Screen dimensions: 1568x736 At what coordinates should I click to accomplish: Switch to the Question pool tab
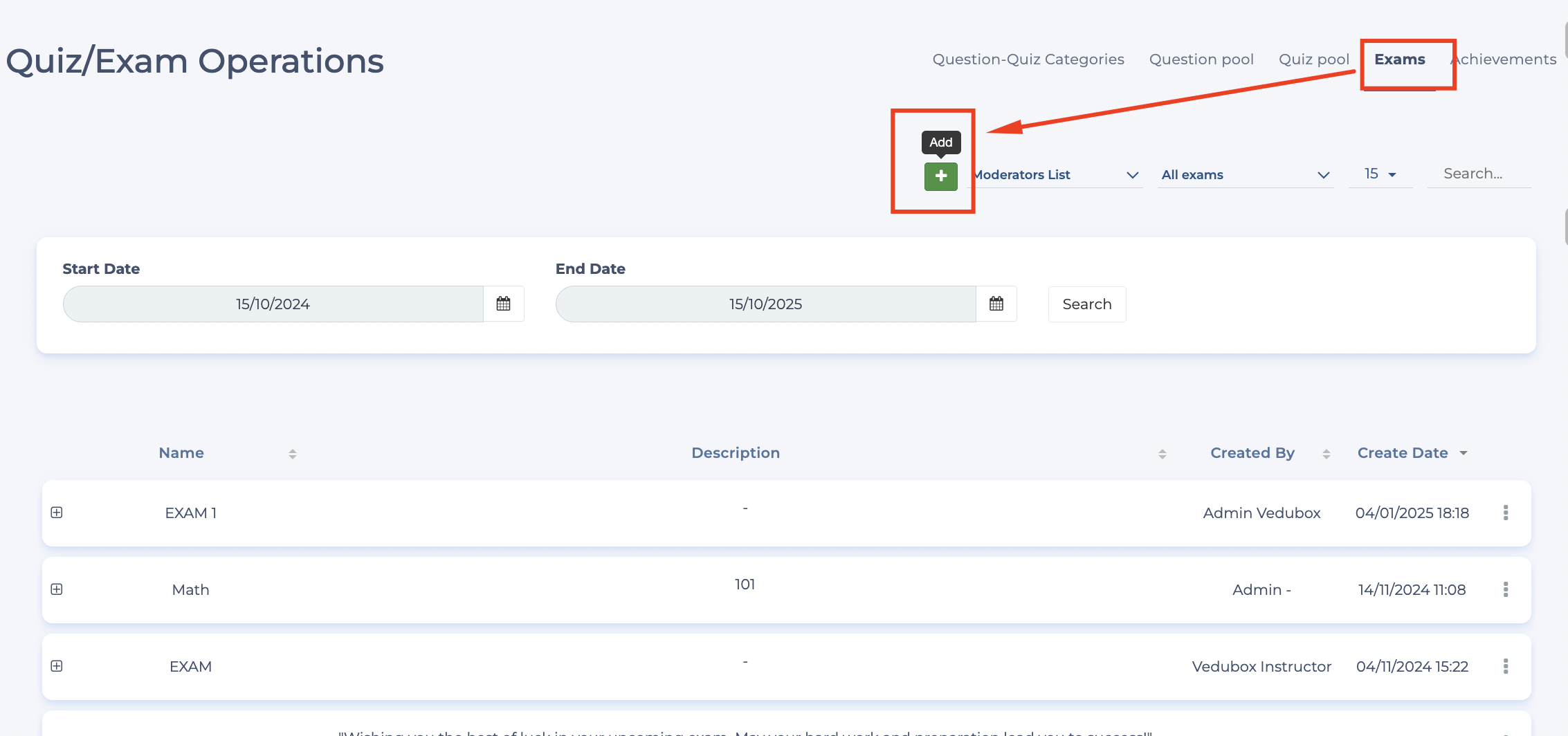point(1201,59)
